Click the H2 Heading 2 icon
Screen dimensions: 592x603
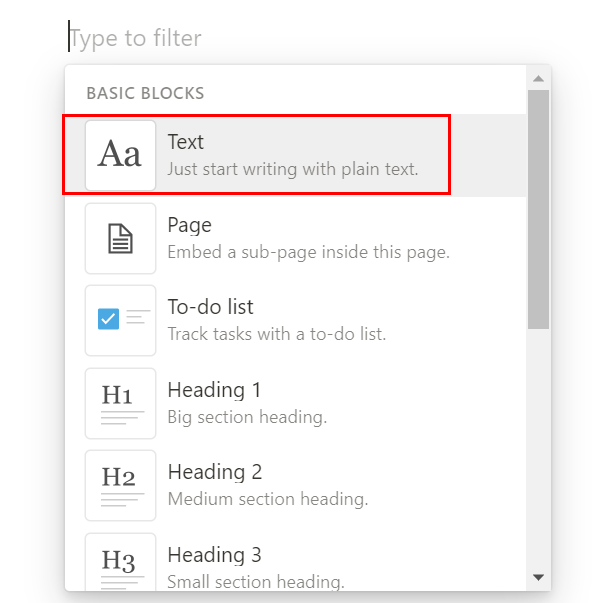tap(120, 485)
